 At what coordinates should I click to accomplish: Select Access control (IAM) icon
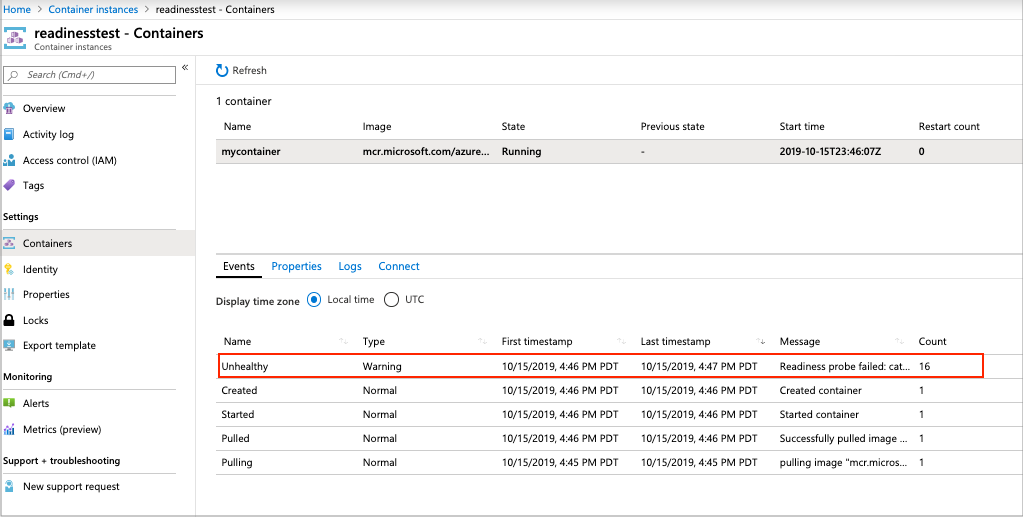[x=10, y=160]
